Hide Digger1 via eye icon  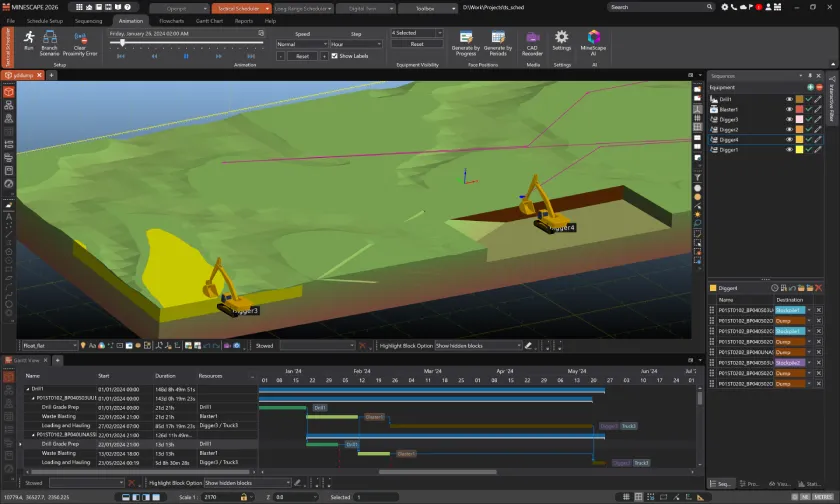point(789,150)
